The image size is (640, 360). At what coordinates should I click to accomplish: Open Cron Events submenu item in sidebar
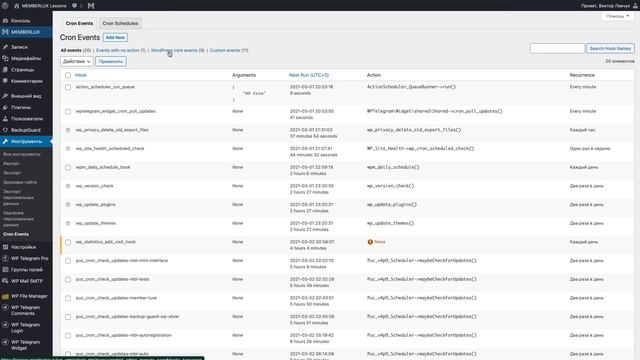tap(16, 234)
